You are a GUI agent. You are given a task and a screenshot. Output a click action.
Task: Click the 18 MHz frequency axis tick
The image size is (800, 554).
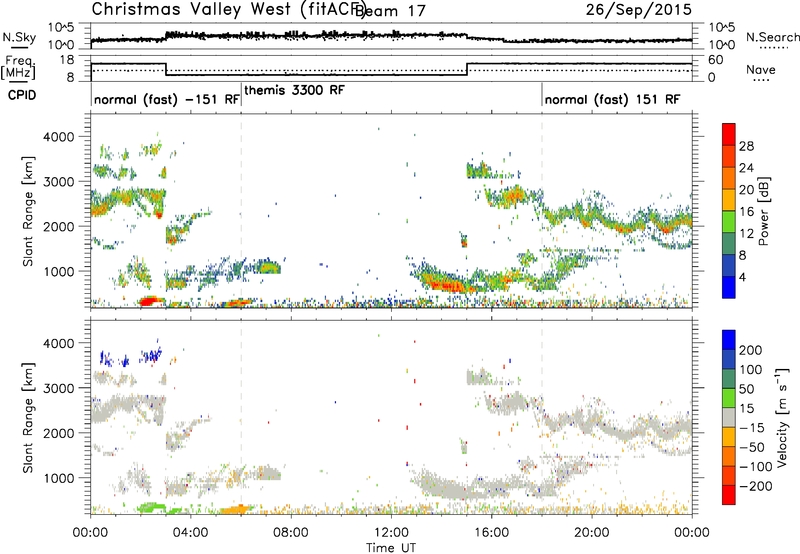pos(67,60)
